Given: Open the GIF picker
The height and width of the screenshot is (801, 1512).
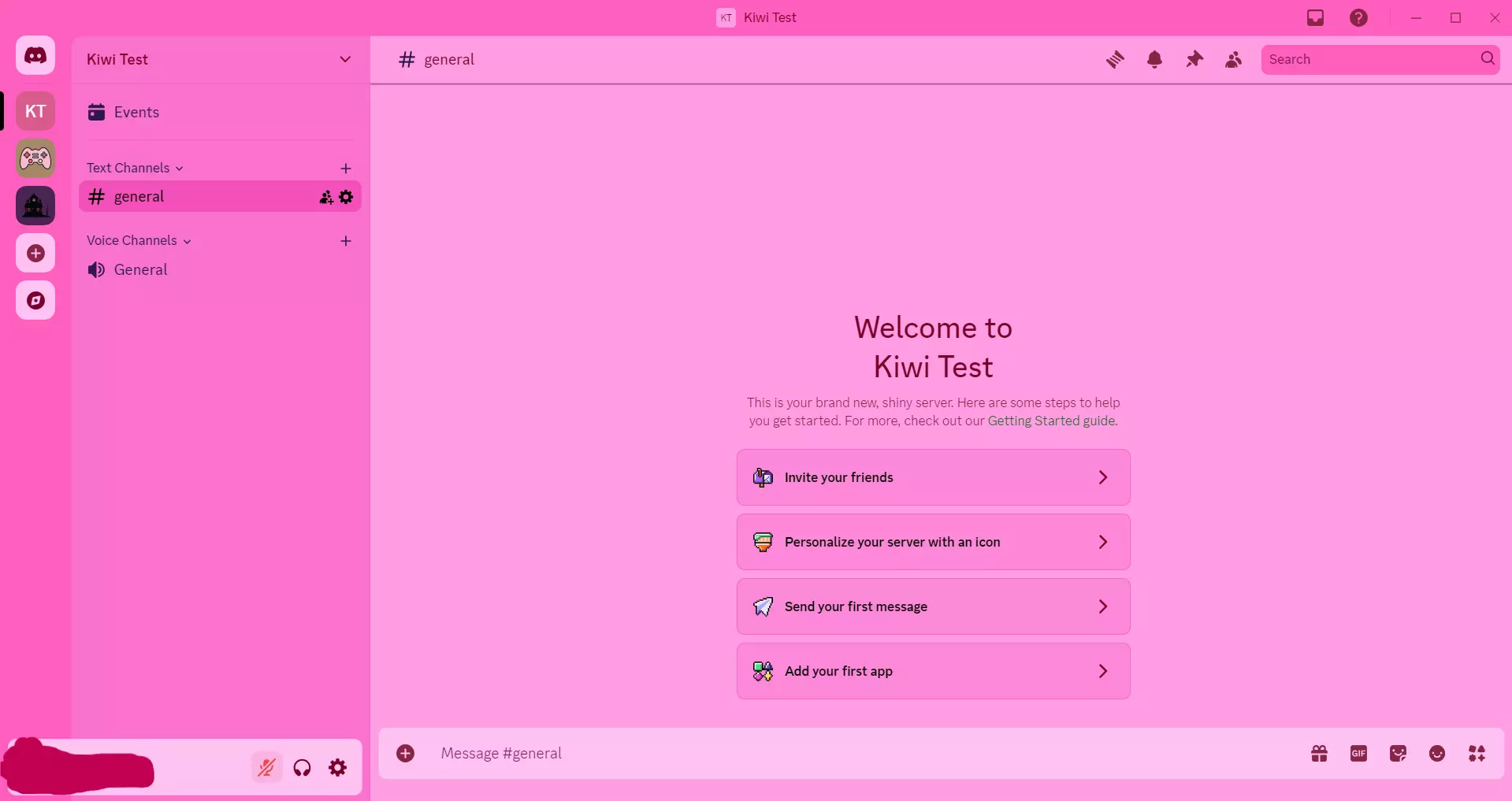Looking at the screenshot, I should tap(1358, 754).
